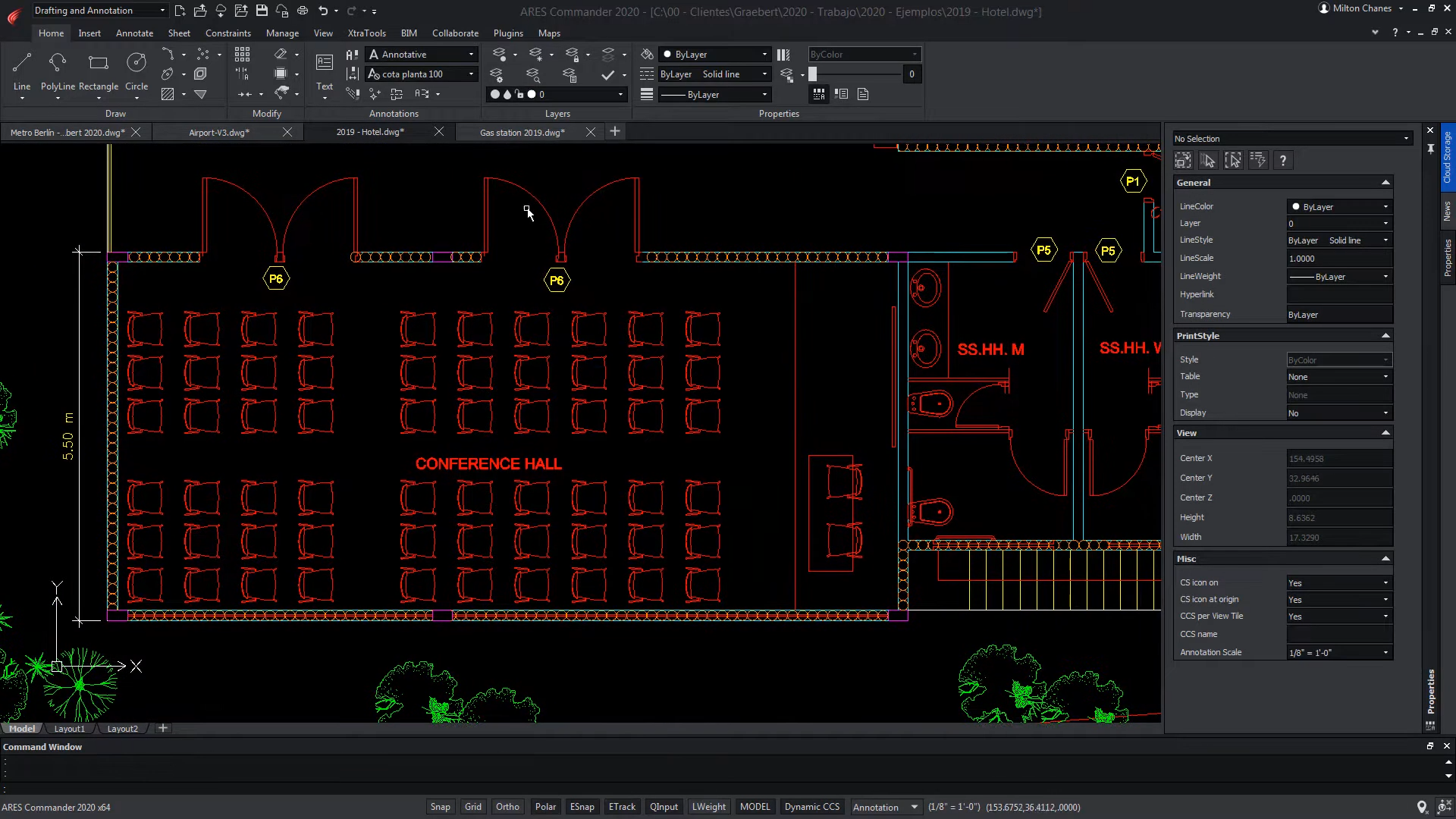Click Dynamic CCS button

(812, 807)
